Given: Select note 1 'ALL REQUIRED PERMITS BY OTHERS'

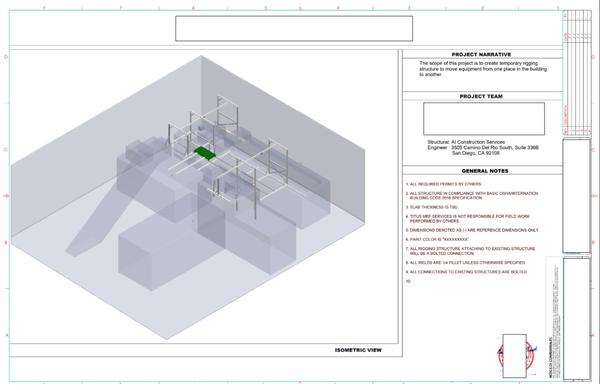Looking at the screenshot, I should coord(443,184).
